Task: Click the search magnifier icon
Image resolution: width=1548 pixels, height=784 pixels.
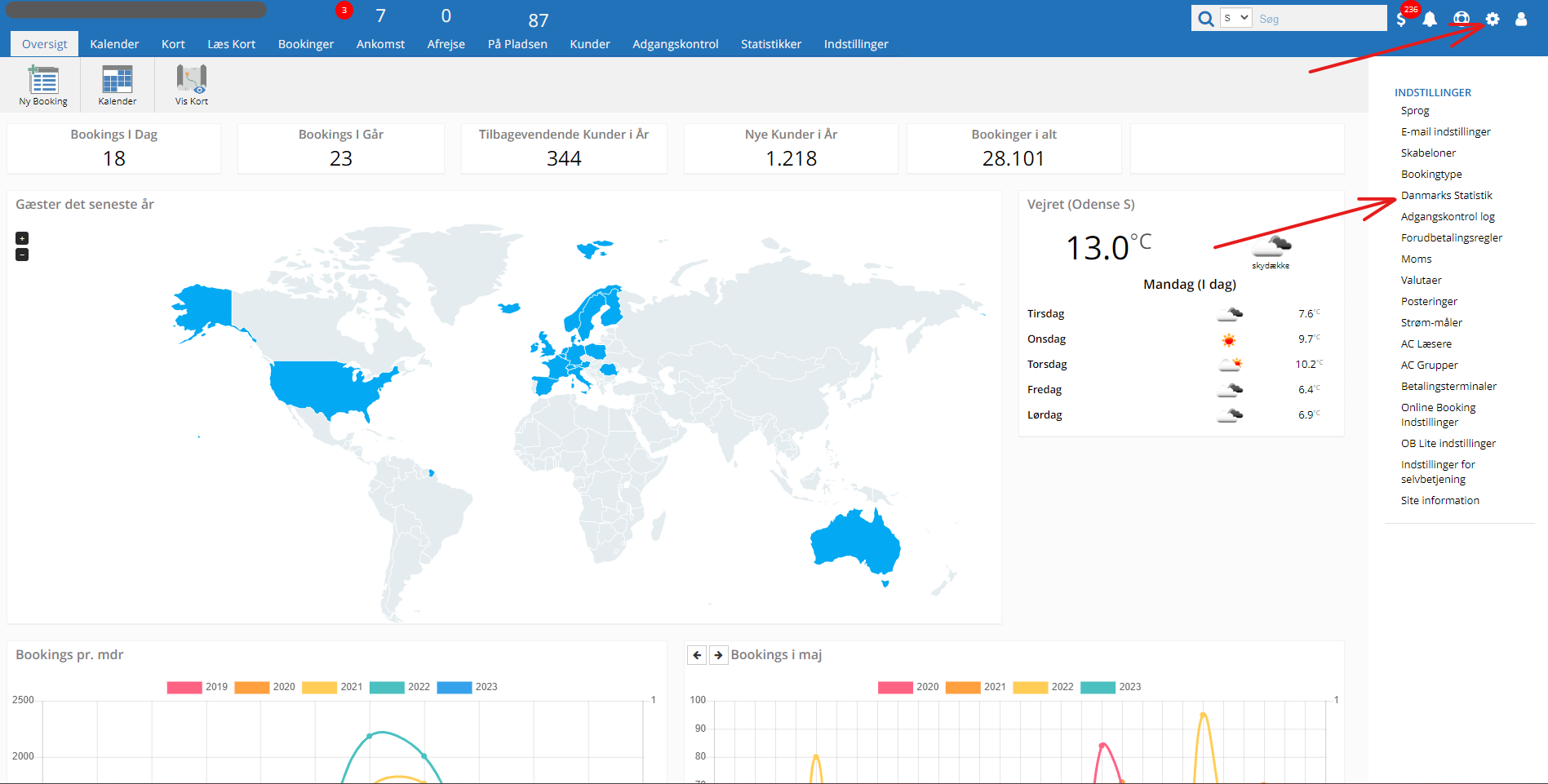Action: click(x=1205, y=19)
